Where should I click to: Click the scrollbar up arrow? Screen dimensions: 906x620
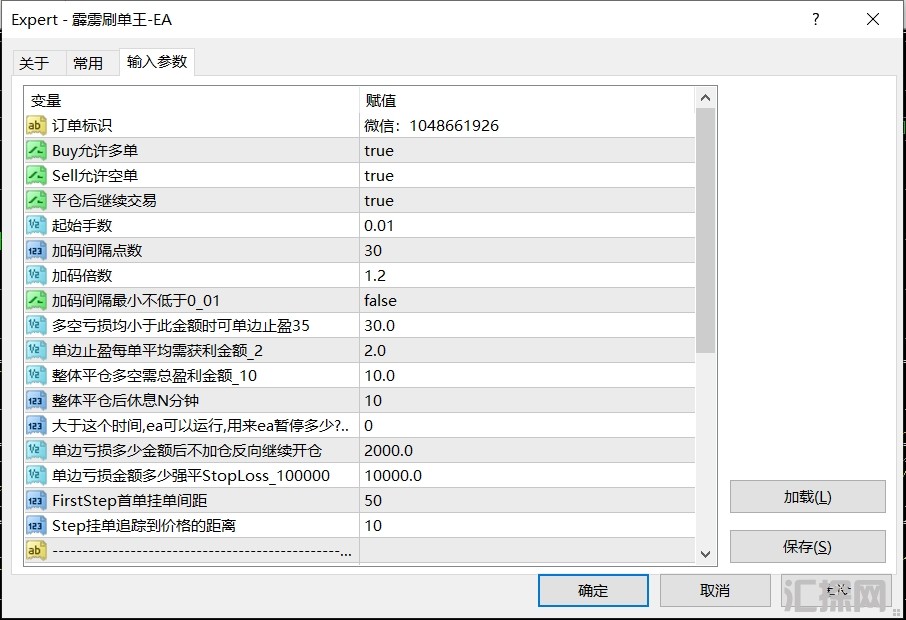pos(705,98)
